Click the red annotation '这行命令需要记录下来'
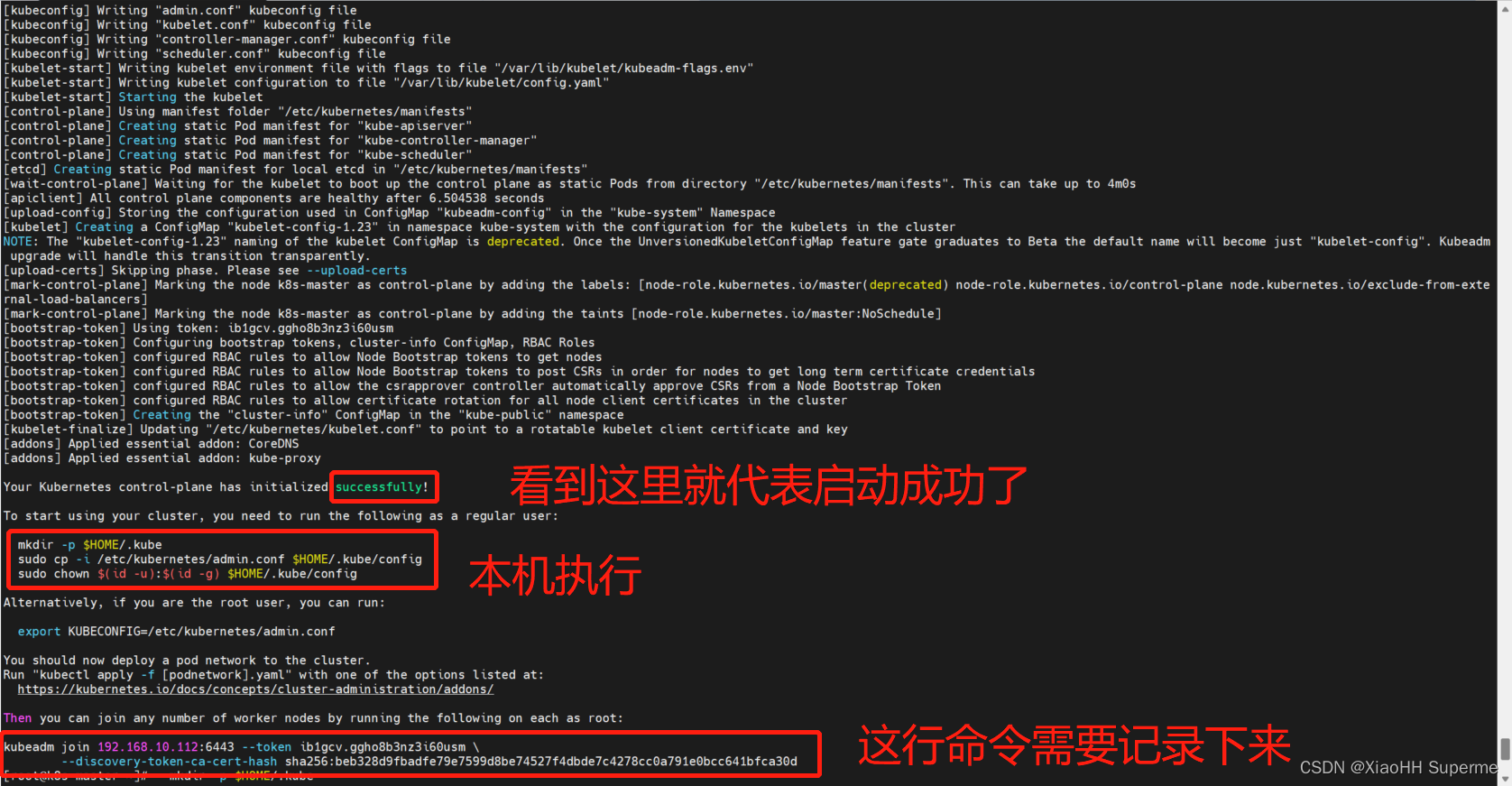The width and height of the screenshot is (1512, 786). point(1074,745)
